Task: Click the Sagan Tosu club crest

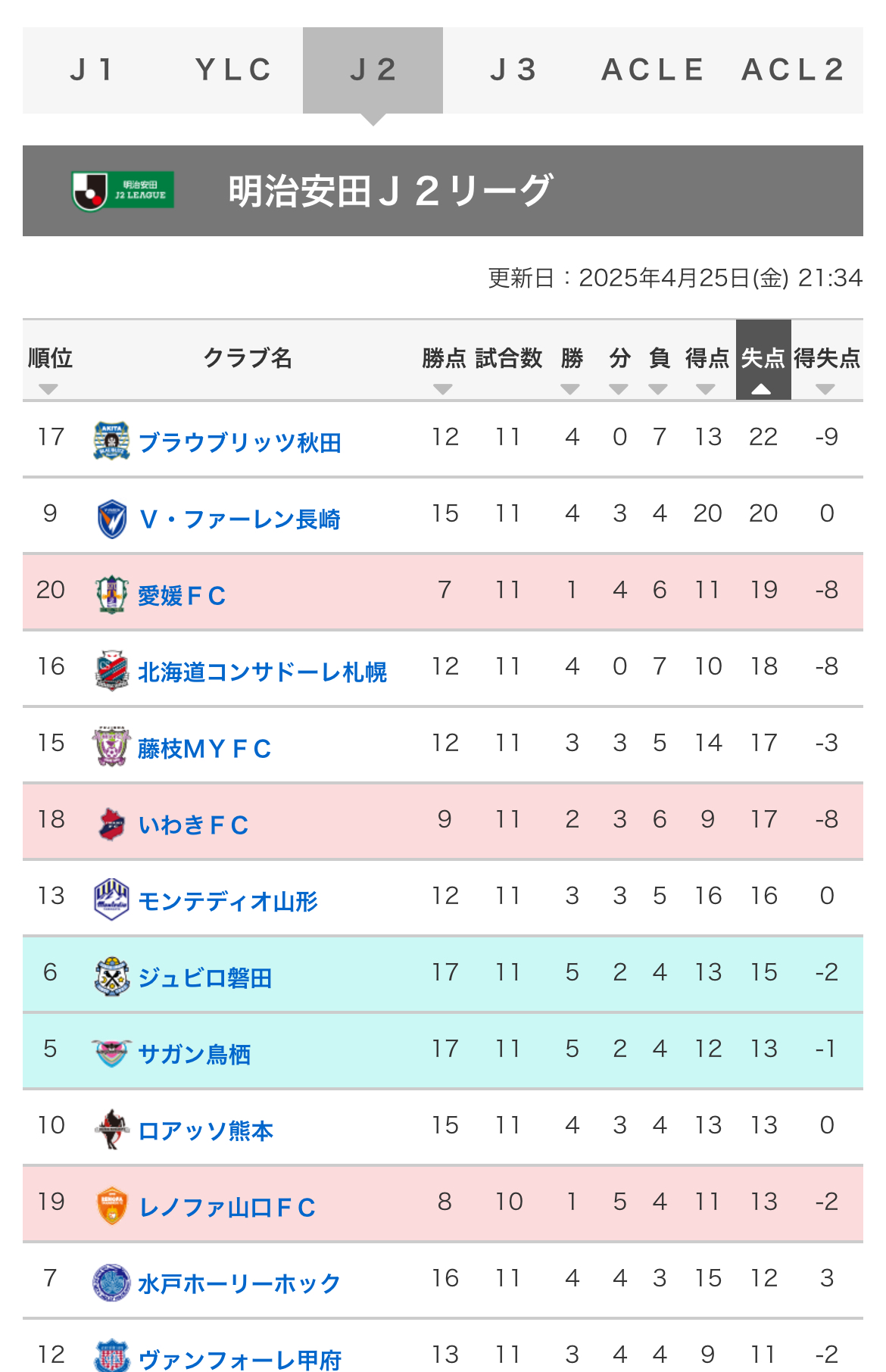Action: 111,1053
